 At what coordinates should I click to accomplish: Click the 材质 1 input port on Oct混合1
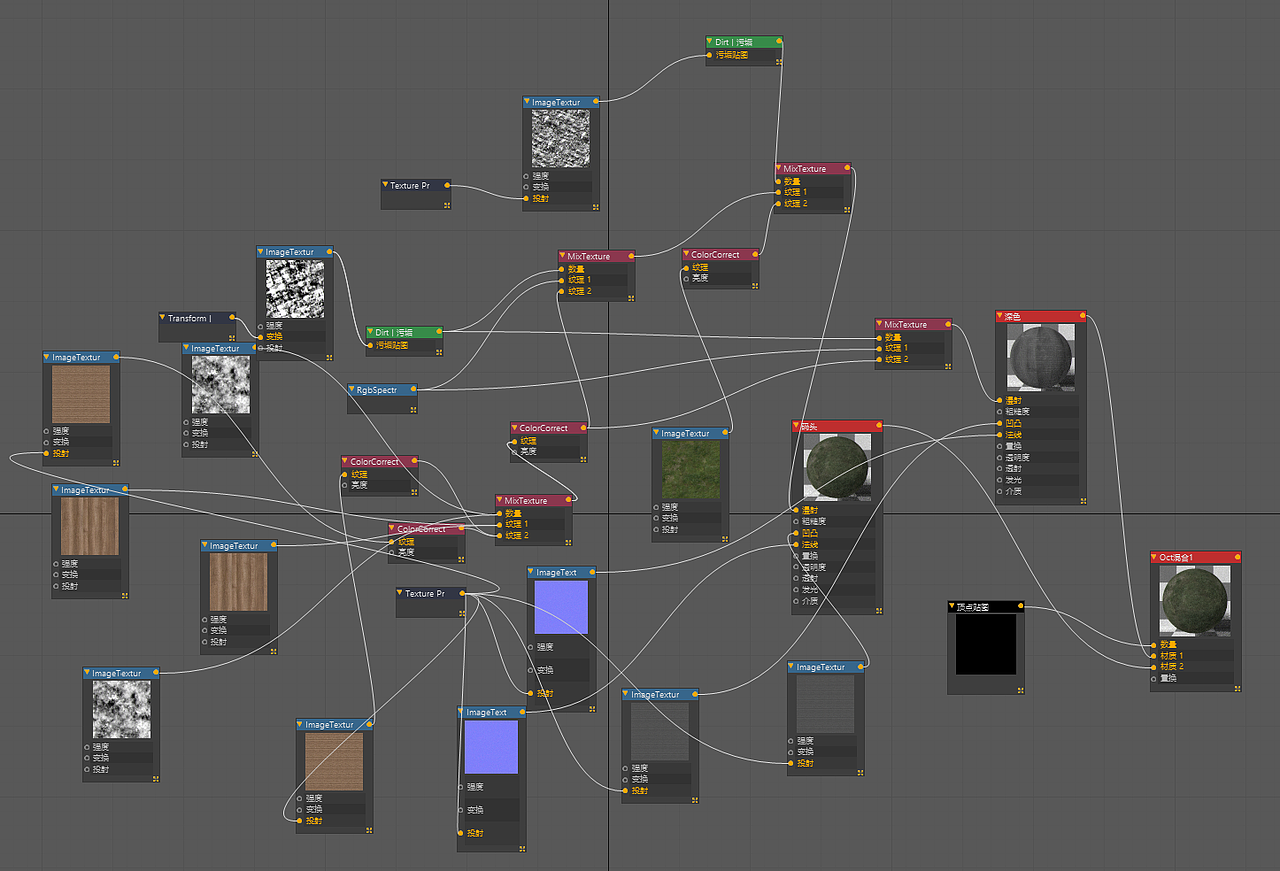[x=1153, y=655]
